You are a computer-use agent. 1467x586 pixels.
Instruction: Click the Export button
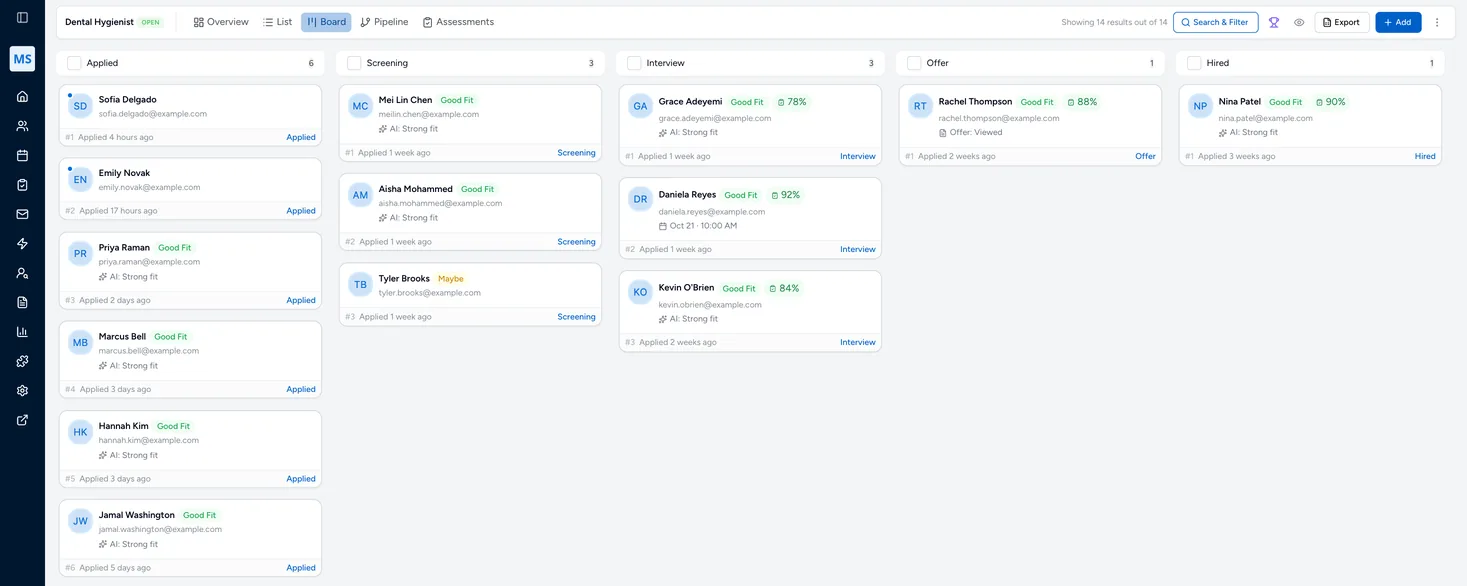tap(1341, 22)
